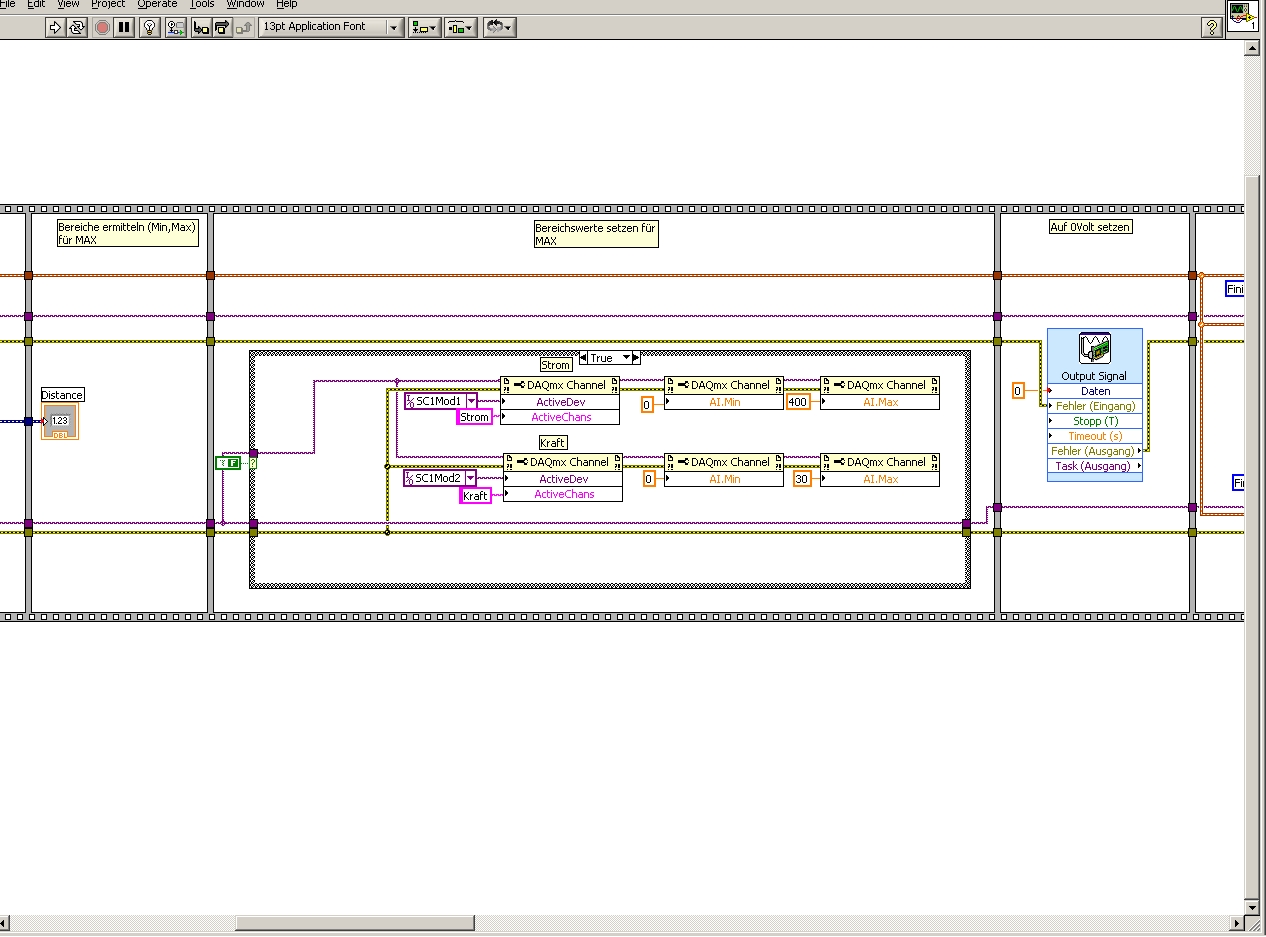Open the Tools menu
The image size is (1266, 937).
tap(202, 4)
